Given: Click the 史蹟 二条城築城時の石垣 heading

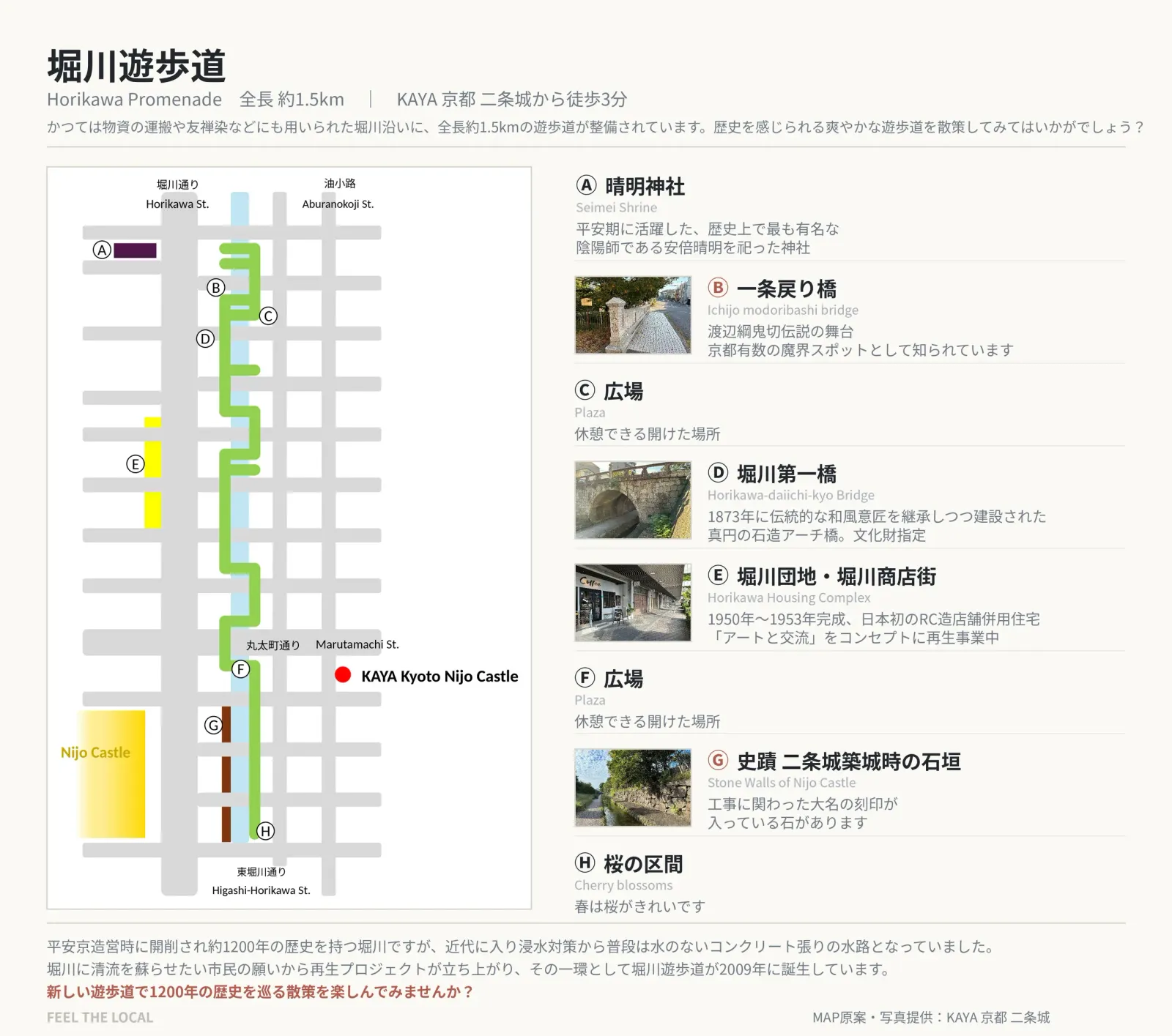Looking at the screenshot, I should pos(849,762).
